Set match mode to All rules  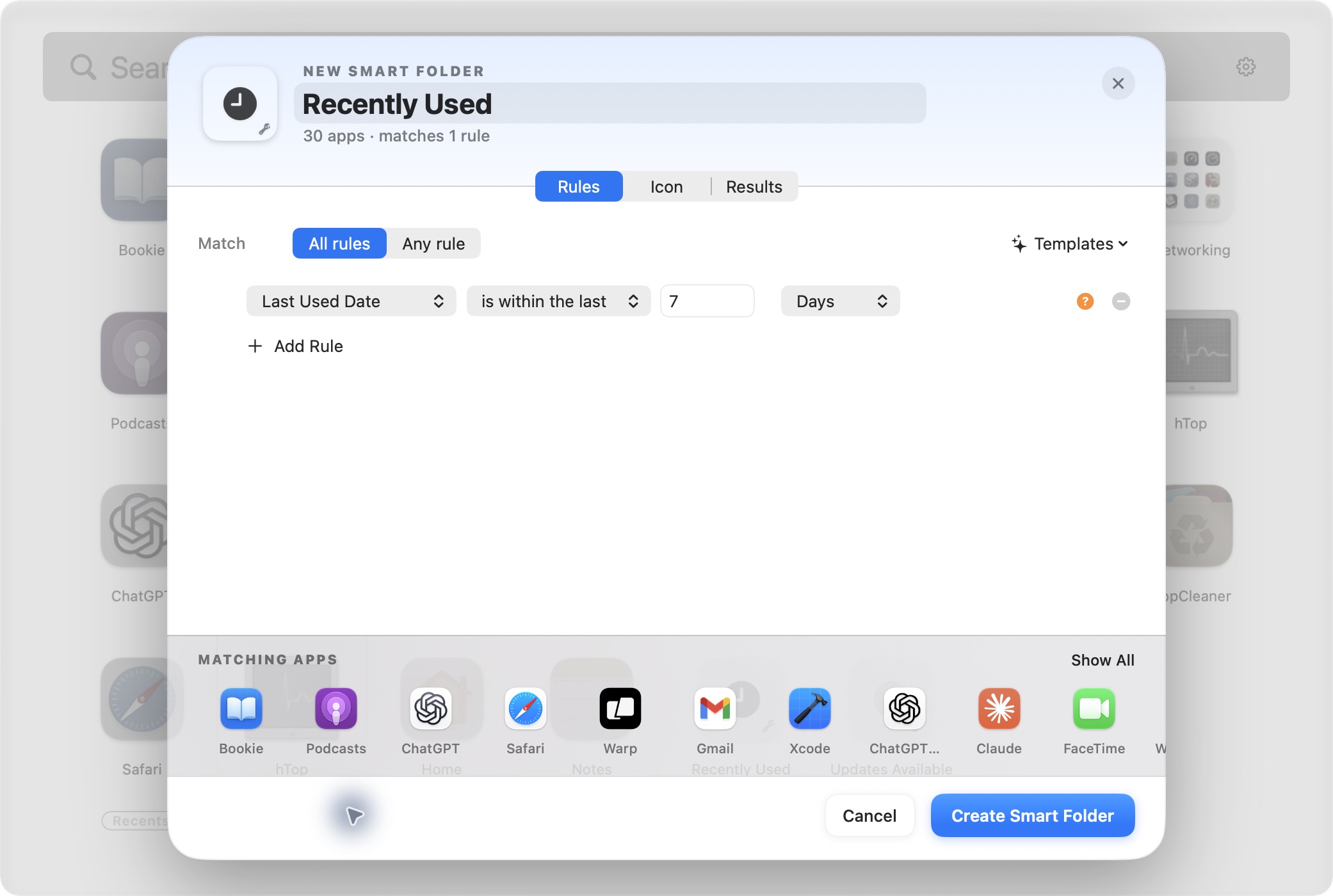339,243
